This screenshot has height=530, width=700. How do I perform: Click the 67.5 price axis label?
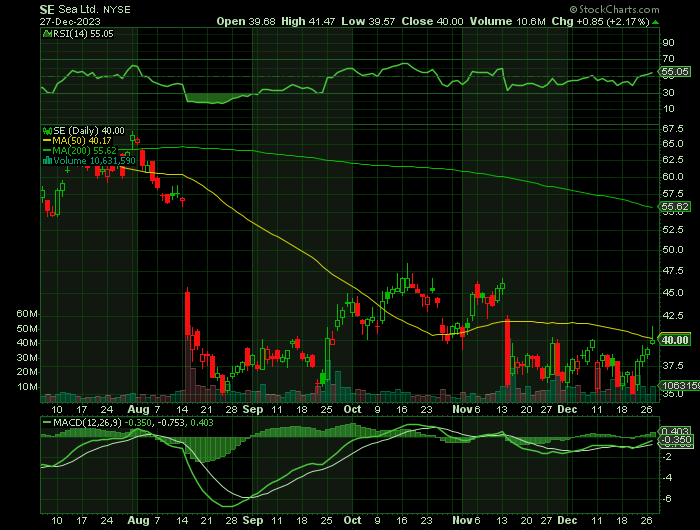[x=672, y=129]
